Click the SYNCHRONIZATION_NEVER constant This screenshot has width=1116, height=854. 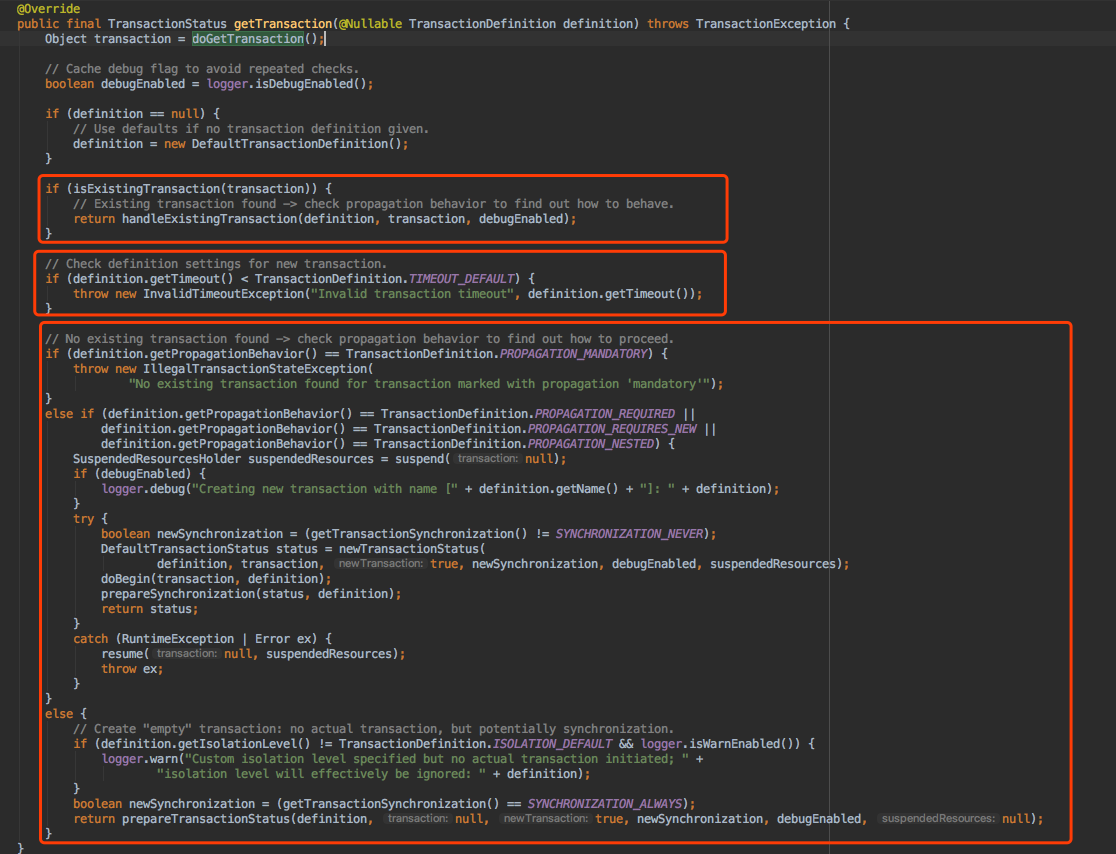[x=631, y=534]
